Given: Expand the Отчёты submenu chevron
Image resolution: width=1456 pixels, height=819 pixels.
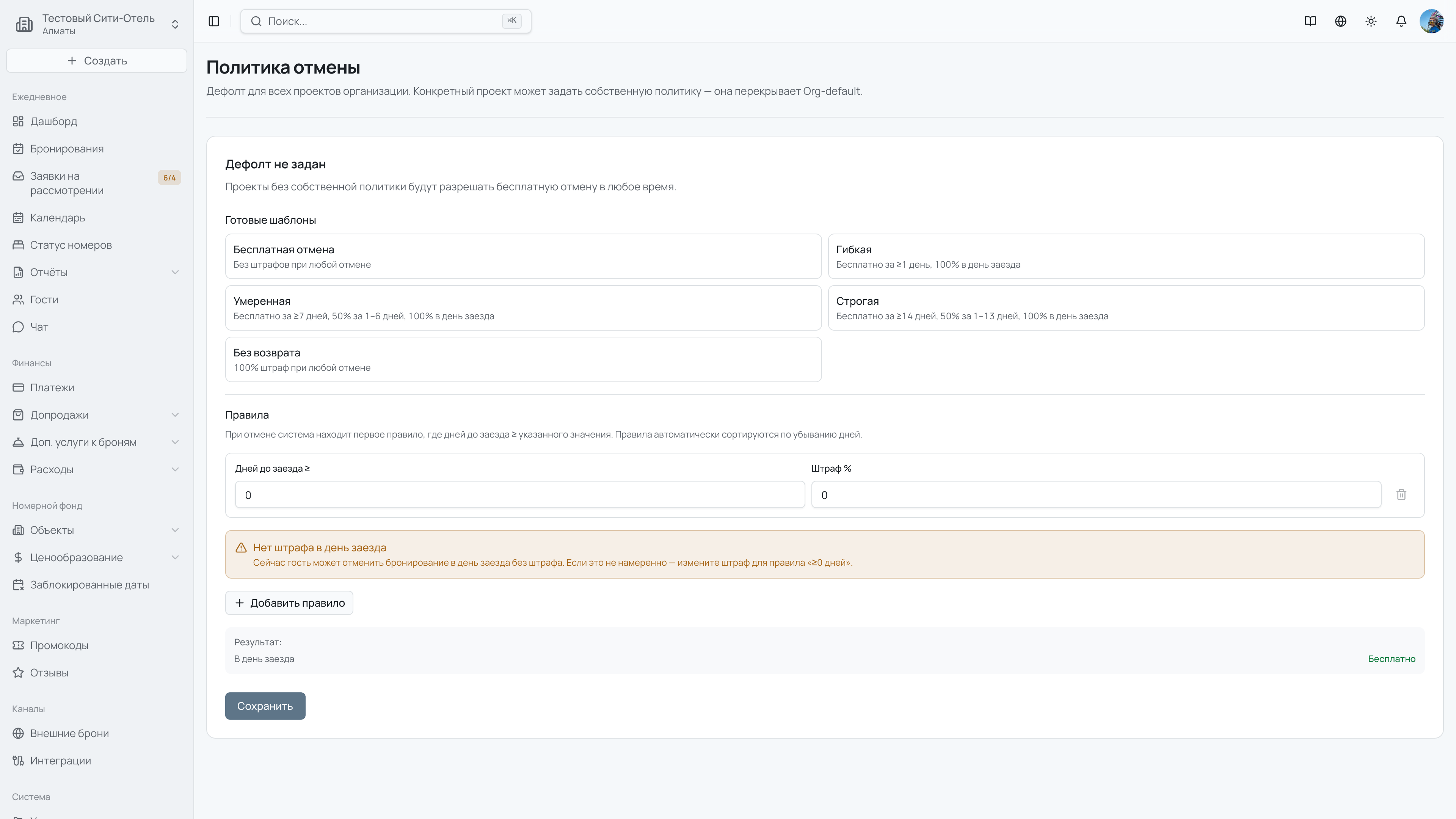Looking at the screenshot, I should pyautogui.click(x=175, y=273).
